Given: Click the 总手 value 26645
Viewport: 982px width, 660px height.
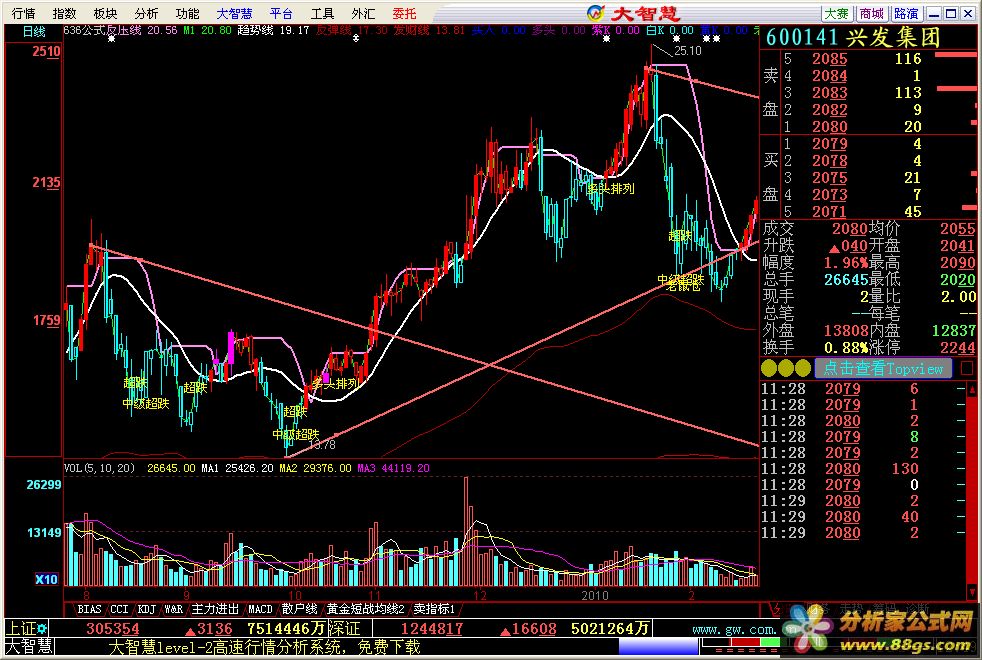Looking at the screenshot, I should pyautogui.click(x=845, y=279).
